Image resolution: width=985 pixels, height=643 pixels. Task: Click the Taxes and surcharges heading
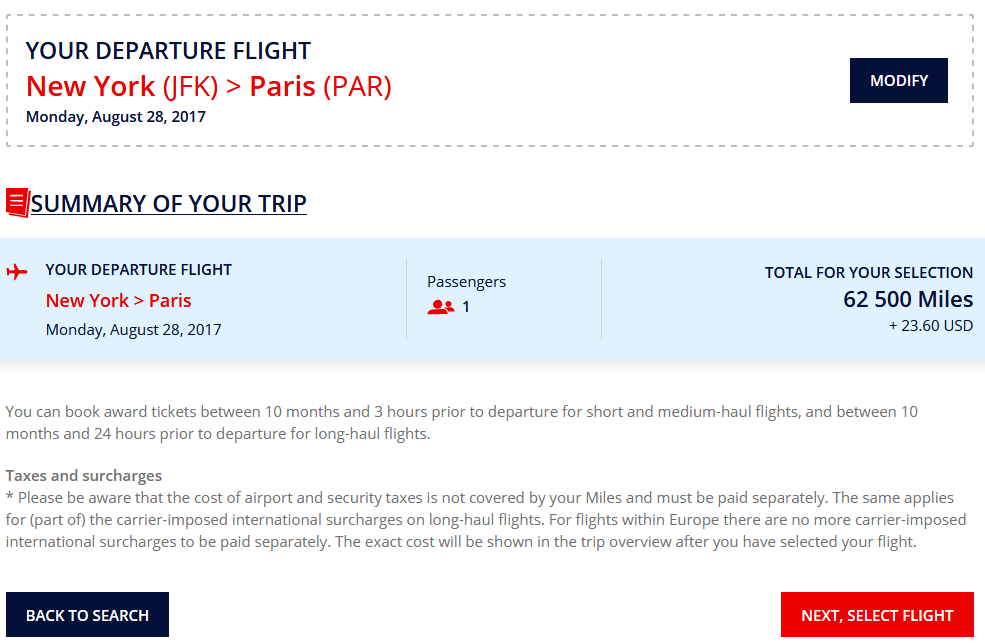pyautogui.click(x=84, y=475)
